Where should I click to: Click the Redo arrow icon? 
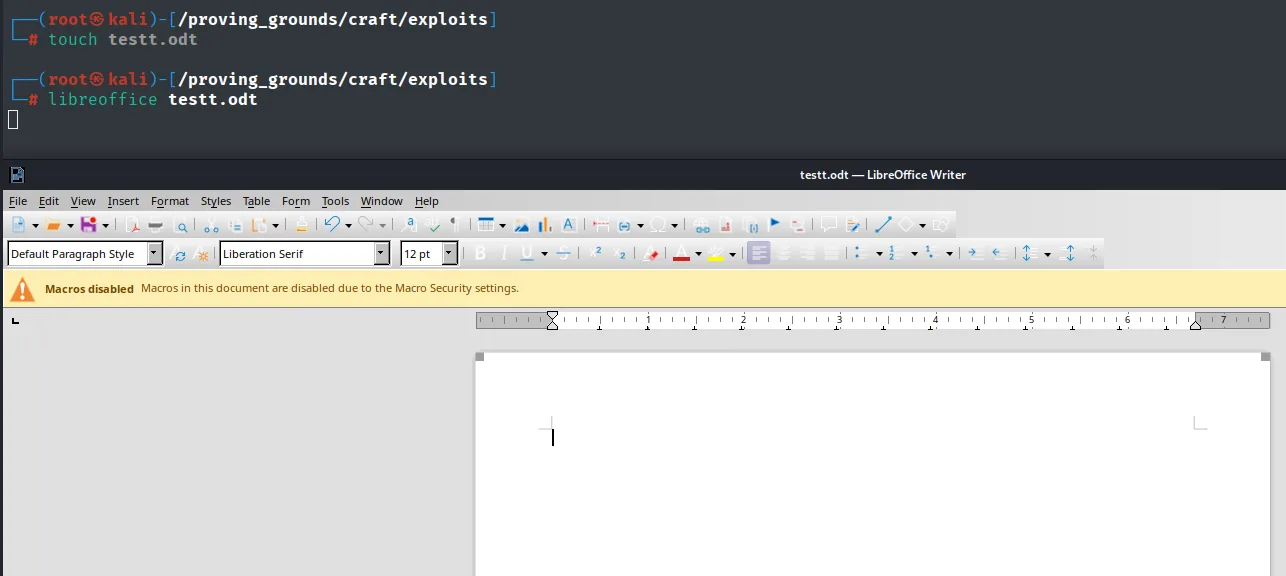pos(365,225)
